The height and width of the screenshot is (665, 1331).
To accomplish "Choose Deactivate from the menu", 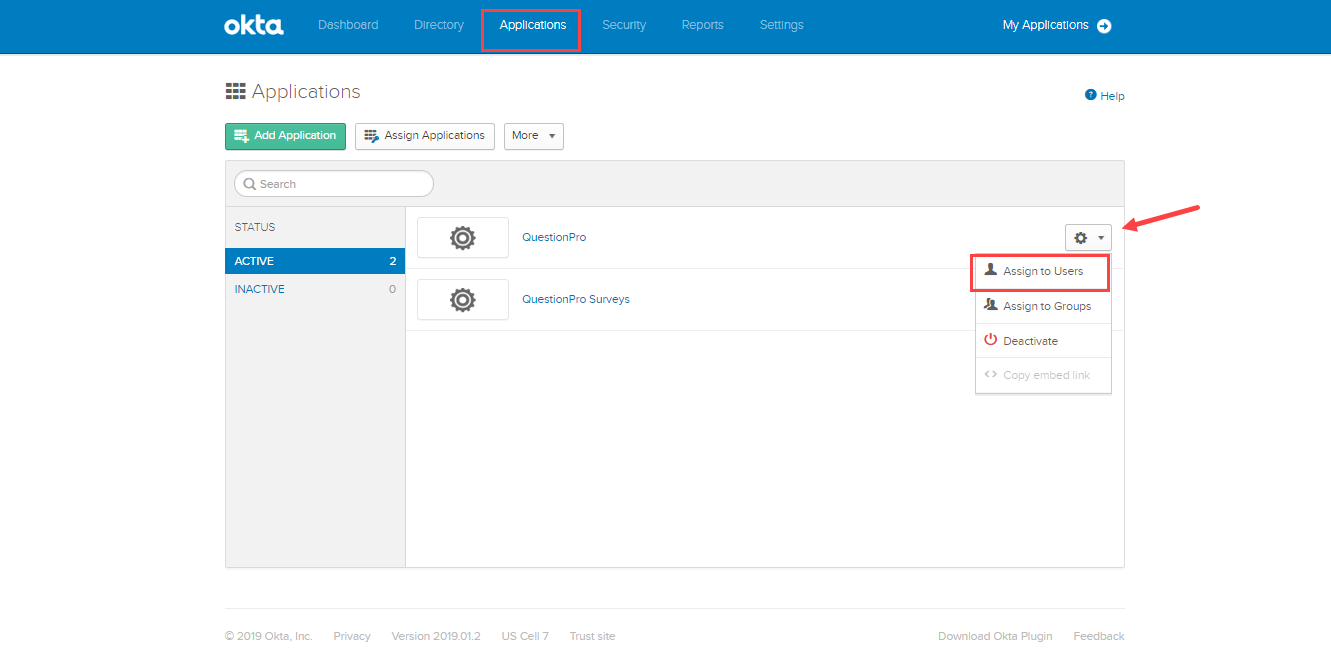I will 1043,341.
